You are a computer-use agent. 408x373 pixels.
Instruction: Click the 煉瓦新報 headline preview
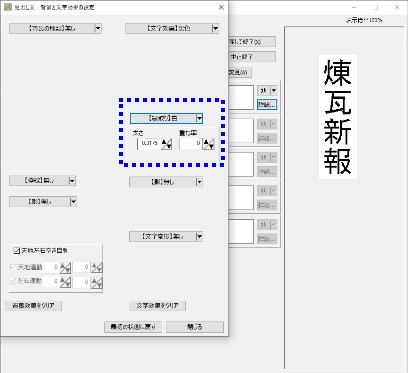click(338, 117)
